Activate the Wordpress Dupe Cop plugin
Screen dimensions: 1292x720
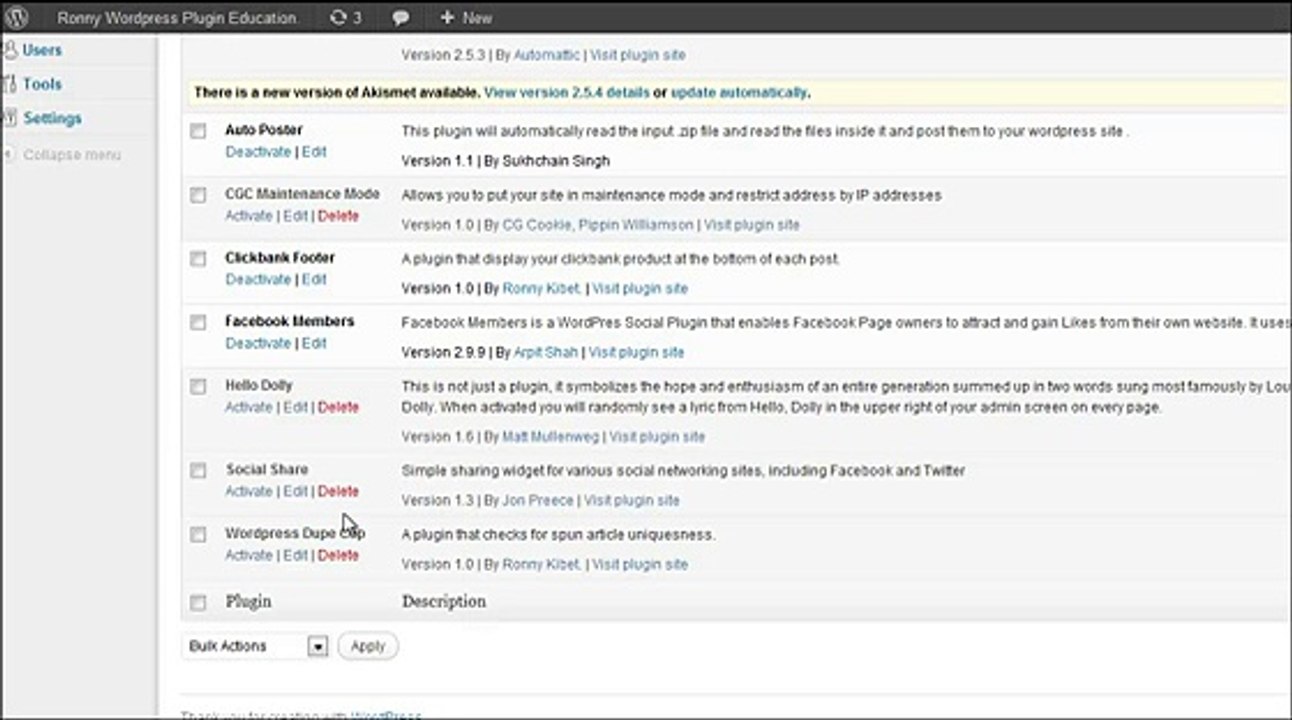(x=249, y=555)
